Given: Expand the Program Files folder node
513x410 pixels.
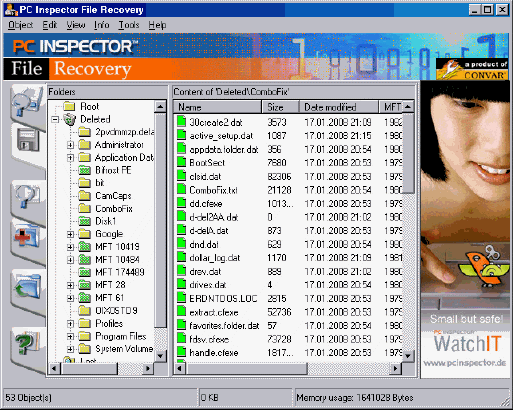Looking at the screenshot, I should pos(70,336).
